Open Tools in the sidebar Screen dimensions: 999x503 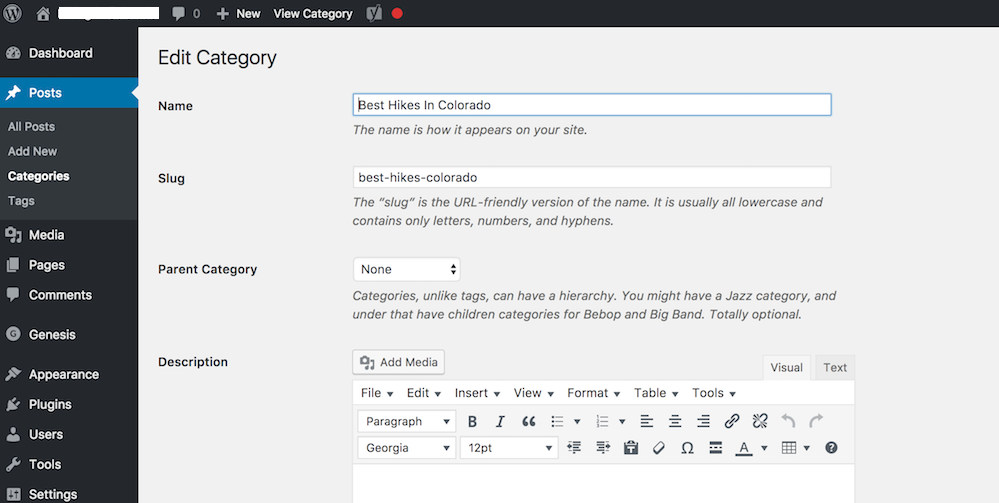click(x=69, y=465)
